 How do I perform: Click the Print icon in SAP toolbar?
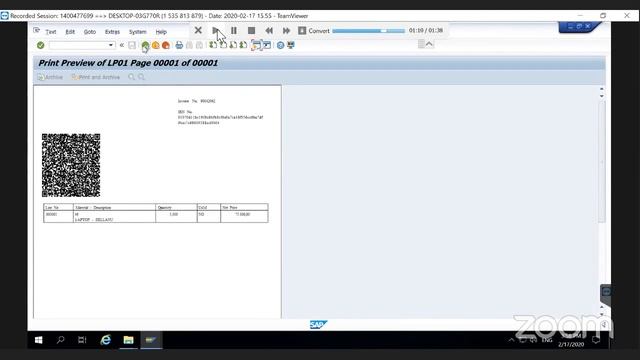(x=179, y=45)
